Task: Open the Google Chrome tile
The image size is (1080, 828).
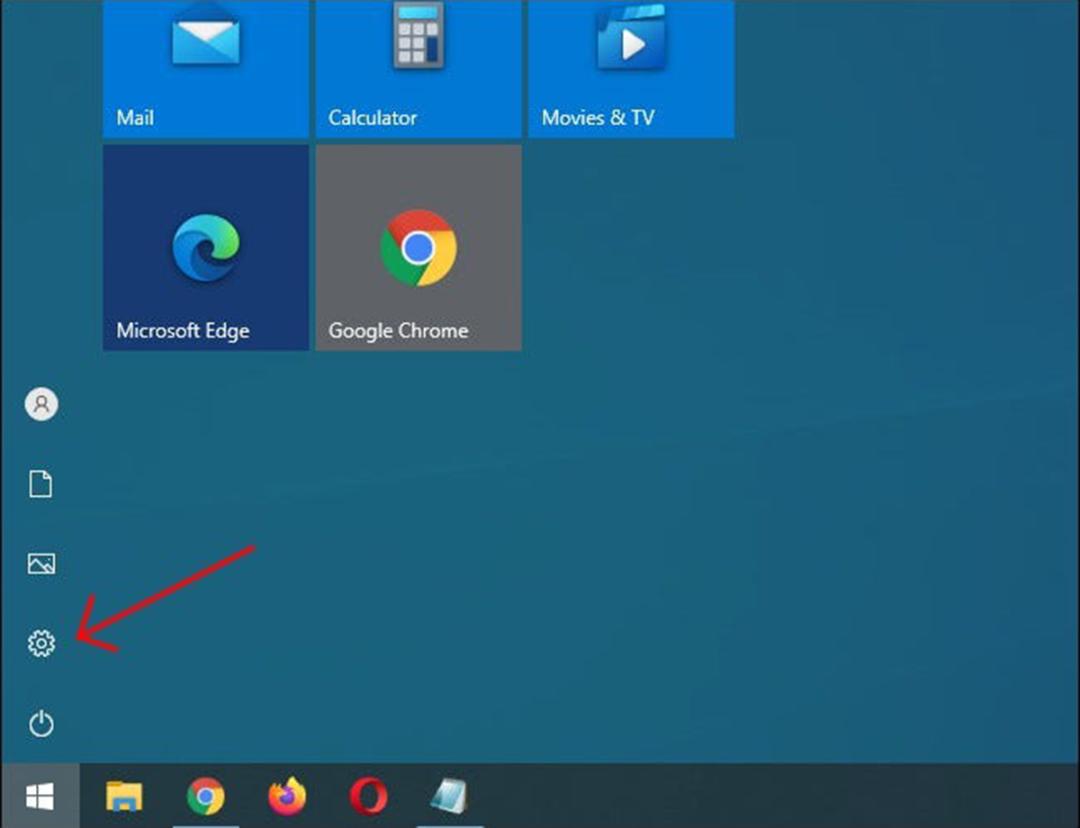Action: (x=418, y=247)
